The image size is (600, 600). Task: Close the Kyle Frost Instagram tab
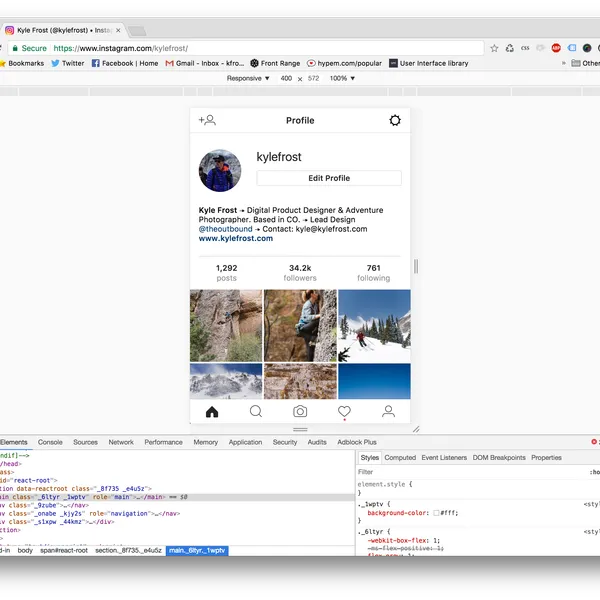(x=118, y=30)
